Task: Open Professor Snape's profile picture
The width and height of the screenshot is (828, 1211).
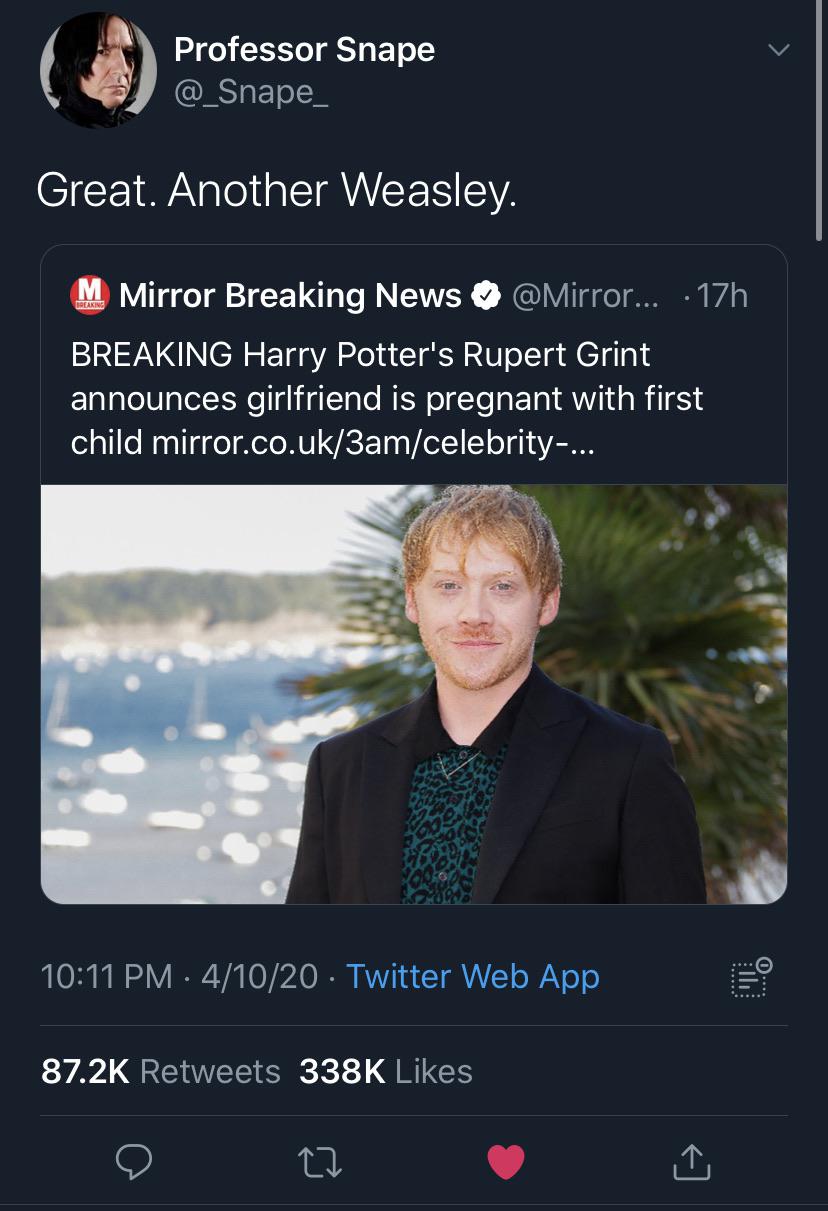Action: 98,70
